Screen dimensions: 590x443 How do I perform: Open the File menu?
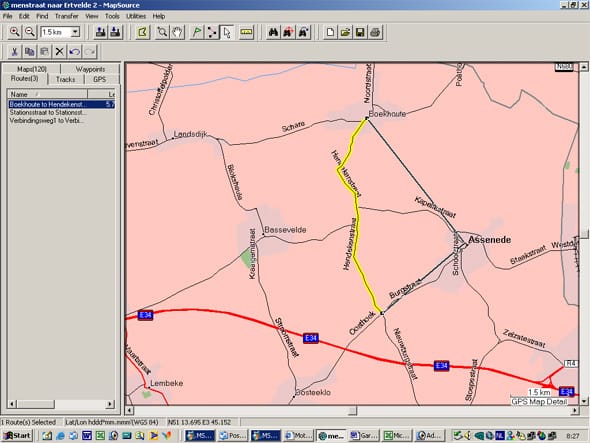8,16
